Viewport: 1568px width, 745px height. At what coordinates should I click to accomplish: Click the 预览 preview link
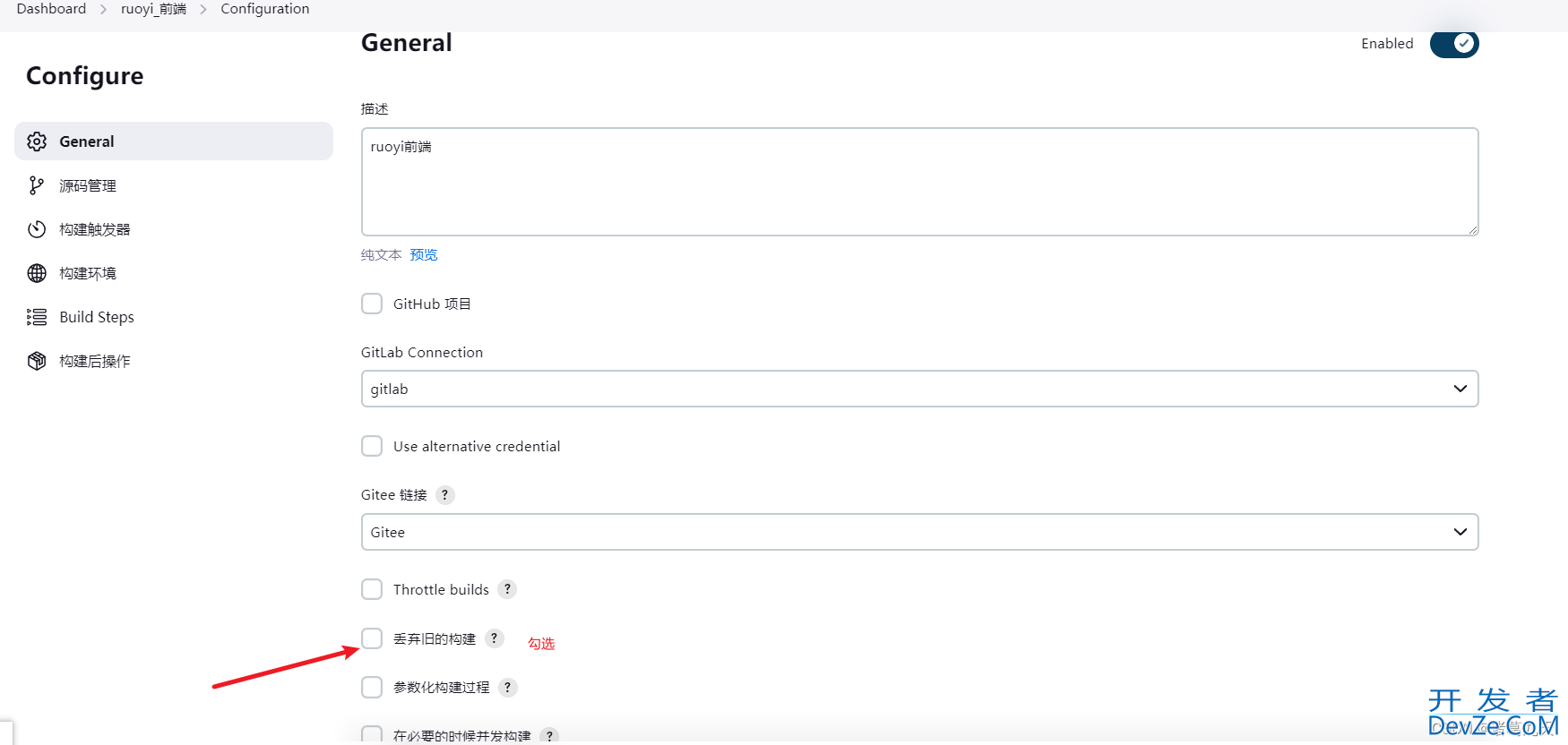coord(424,255)
